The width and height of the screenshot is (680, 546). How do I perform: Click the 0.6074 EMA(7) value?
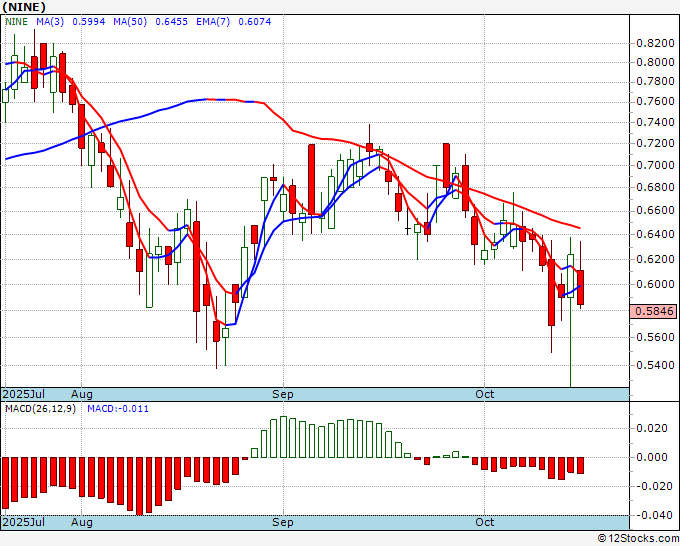pyautogui.click(x=255, y=22)
